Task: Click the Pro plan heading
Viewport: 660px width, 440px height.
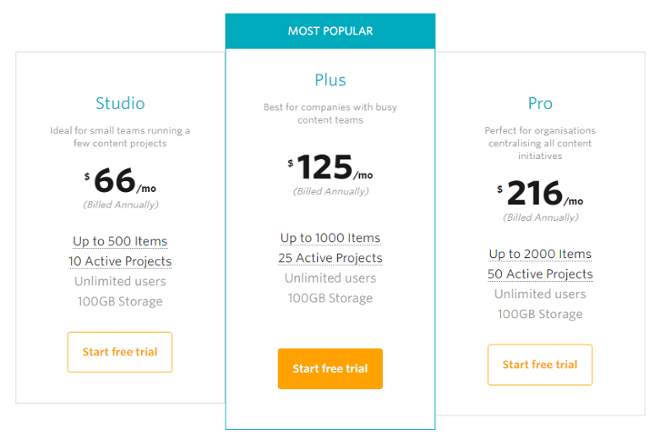Action: [540, 104]
